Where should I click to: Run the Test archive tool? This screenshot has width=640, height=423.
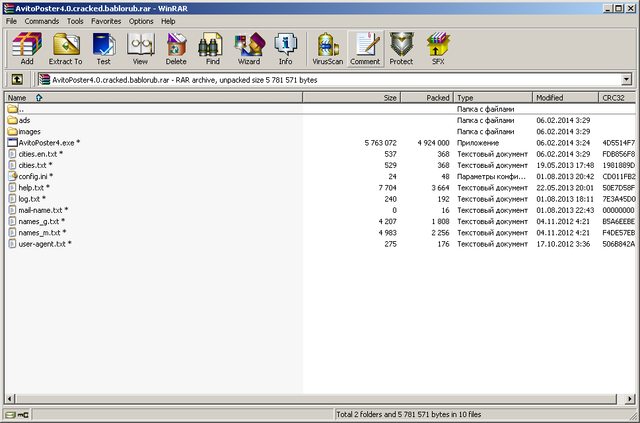click(104, 49)
